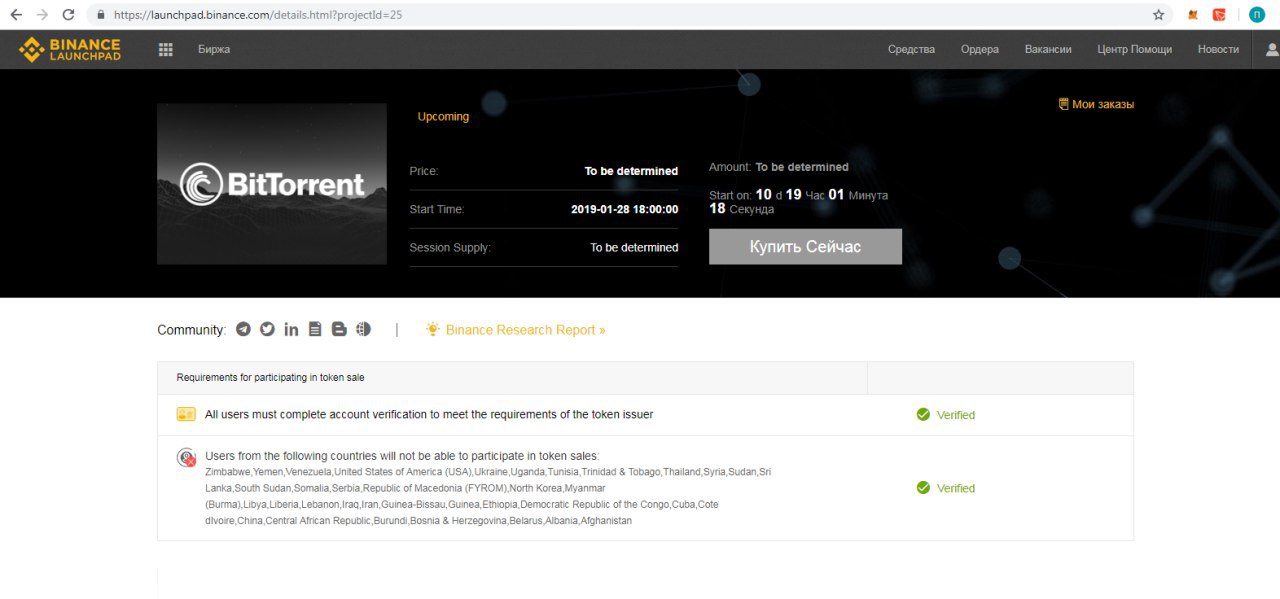Click the Price 'To be determined' value
Image resolution: width=1280 pixels, height=599 pixels.
tap(631, 171)
